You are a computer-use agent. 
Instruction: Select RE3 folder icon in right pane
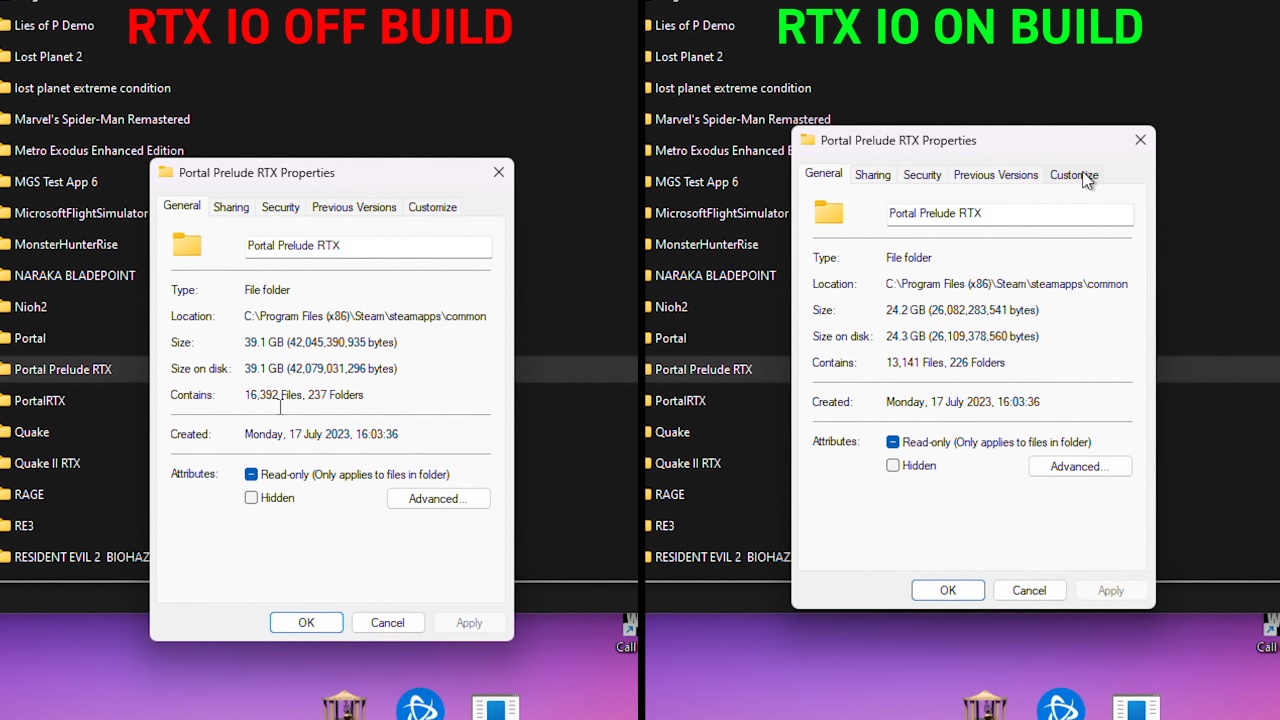pyautogui.click(x=647, y=526)
